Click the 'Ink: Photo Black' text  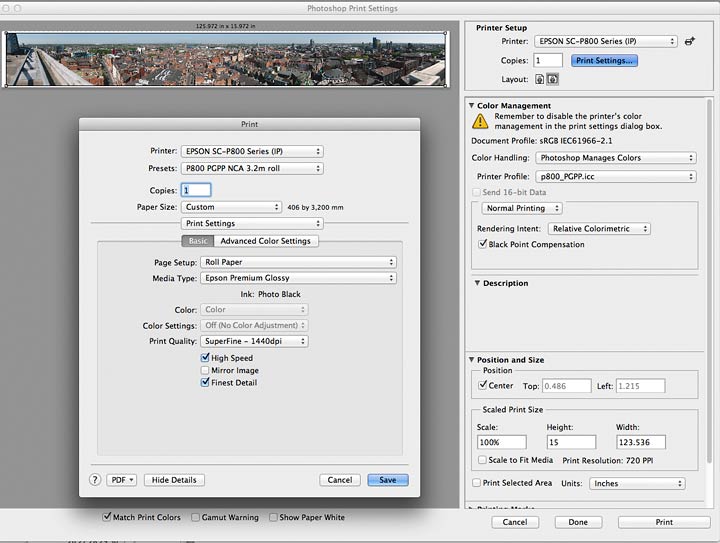270,294
